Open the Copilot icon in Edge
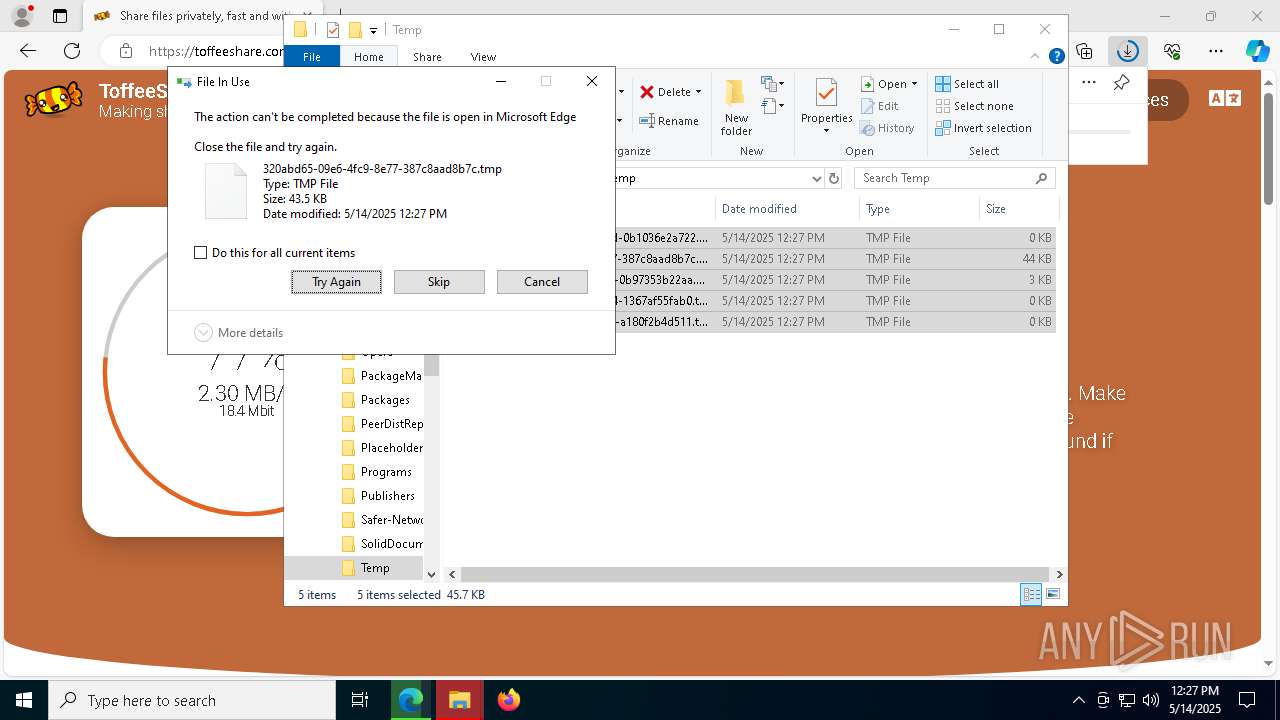The image size is (1280, 720). tap(1257, 51)
